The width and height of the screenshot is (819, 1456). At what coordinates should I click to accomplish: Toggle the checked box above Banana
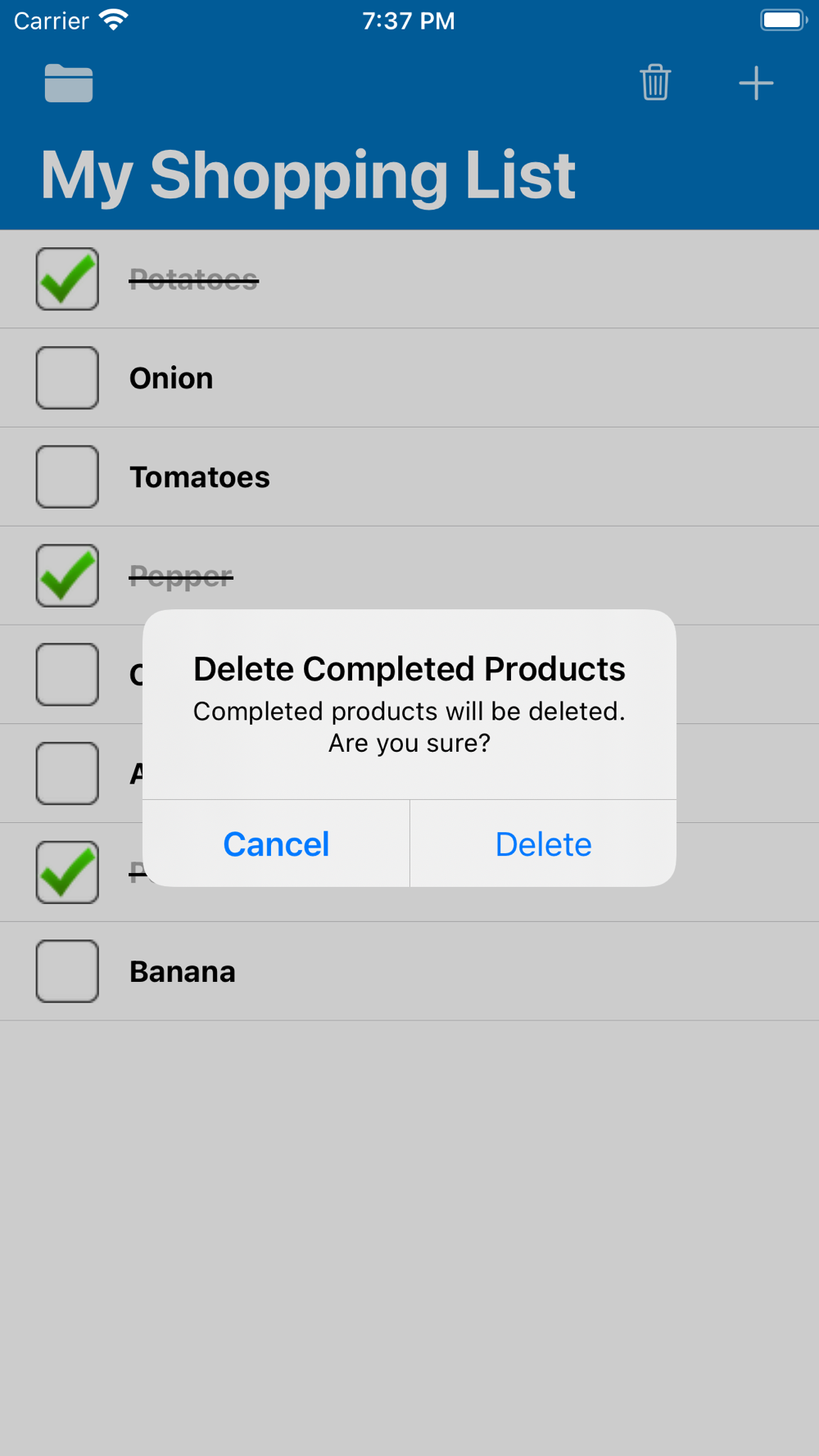click(67, 872)
